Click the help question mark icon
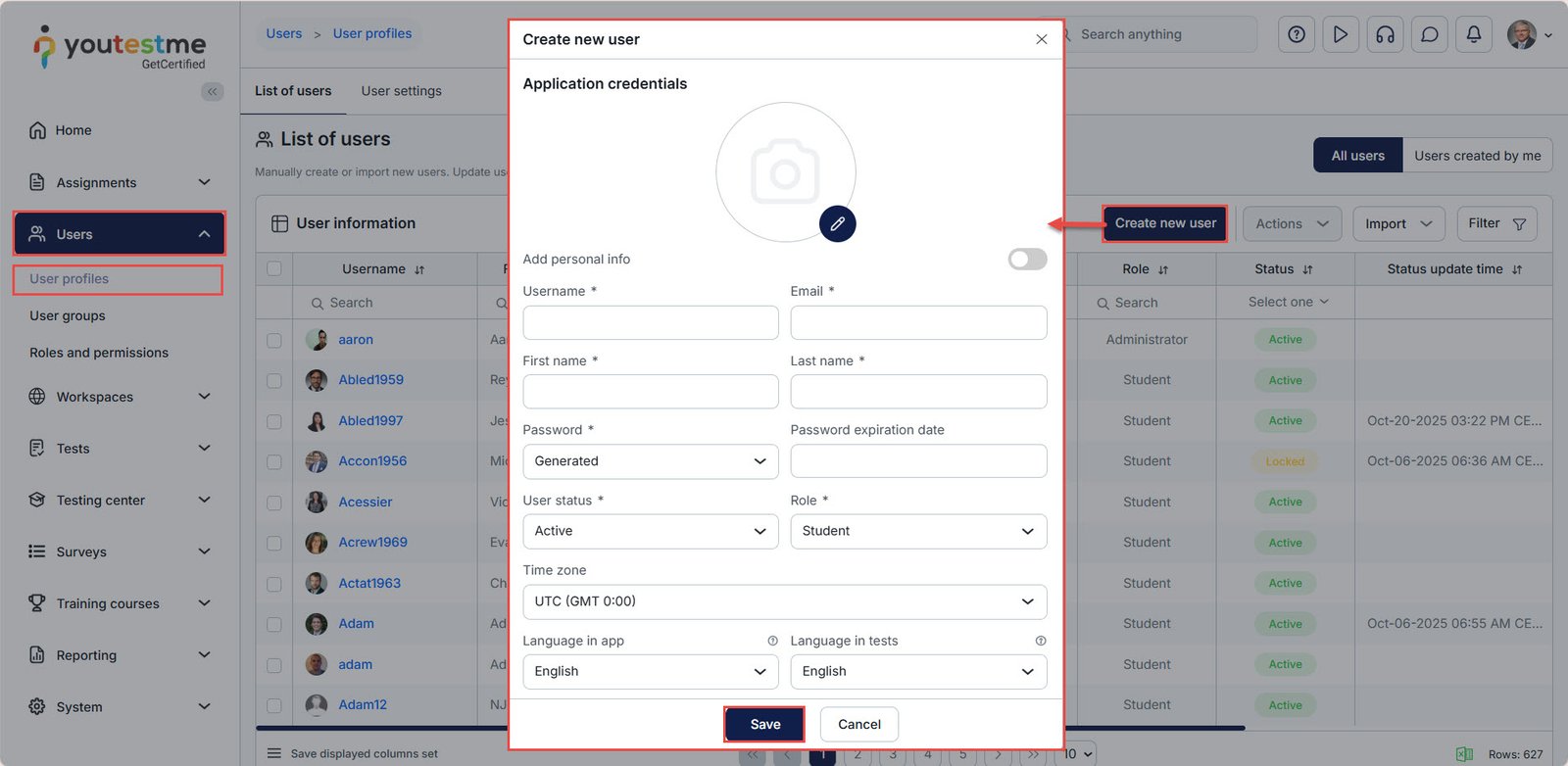This screenshot has width=1568, height=766. coord(1297,34)
